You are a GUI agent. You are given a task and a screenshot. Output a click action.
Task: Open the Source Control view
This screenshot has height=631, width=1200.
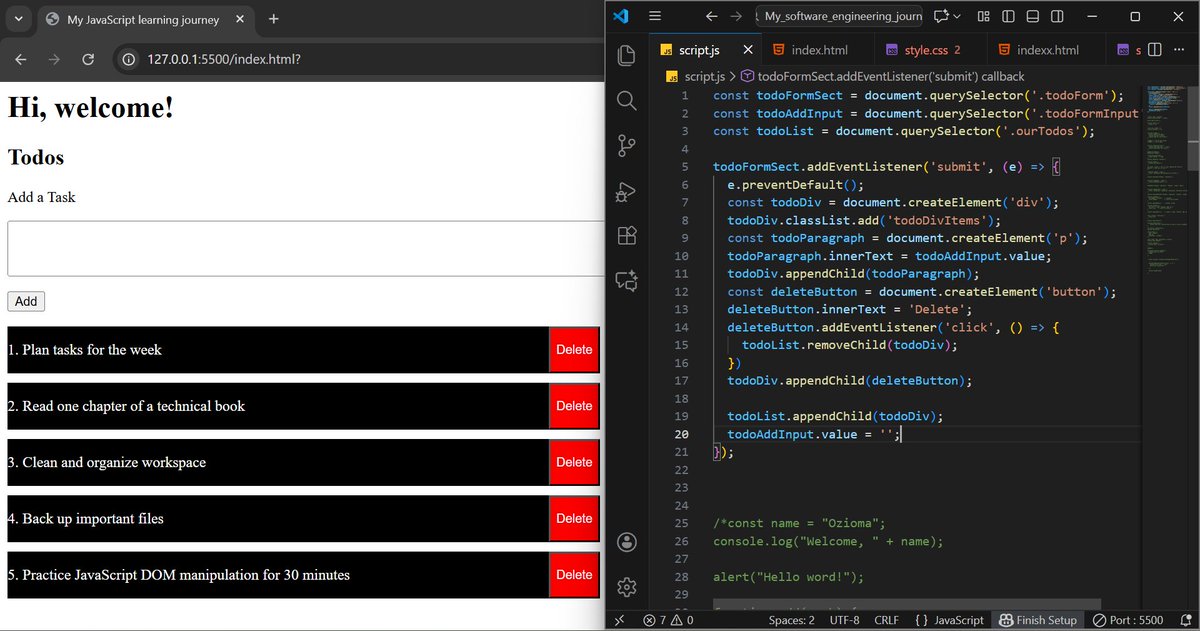click(627, 146)
